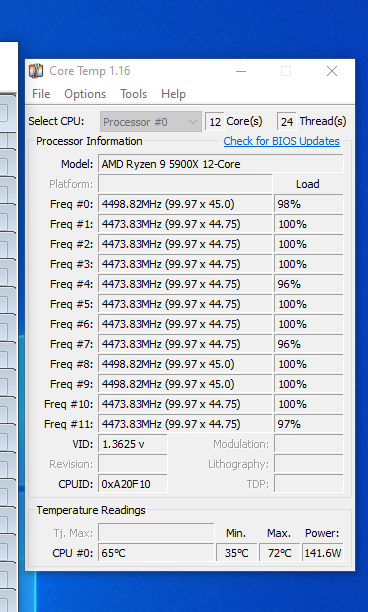Click the Freq #8 frequency value
This screenshot has width=368, height=612.
(x=185, y=364)
